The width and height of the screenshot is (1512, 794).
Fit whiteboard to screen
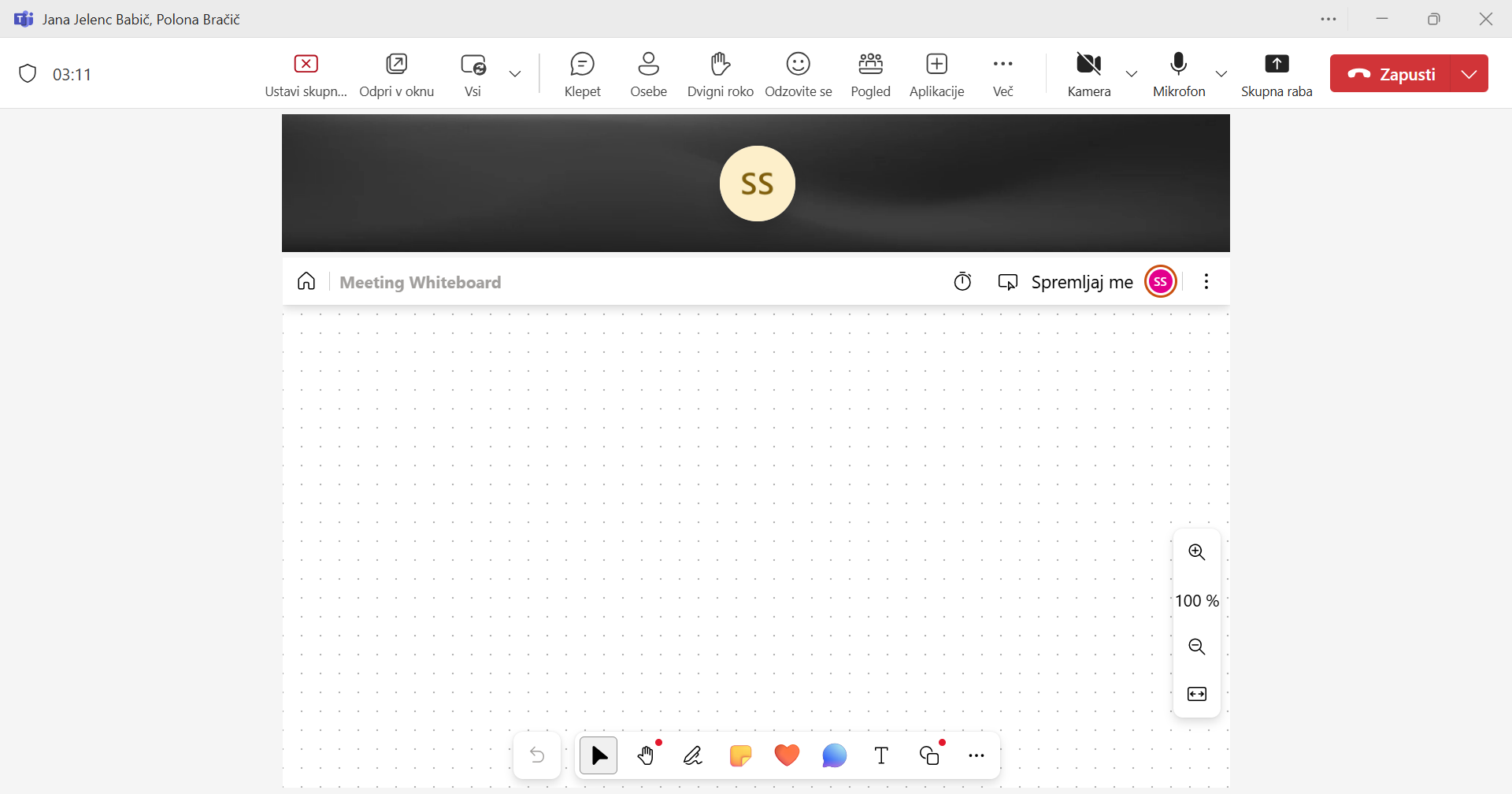click(1197, 694)
